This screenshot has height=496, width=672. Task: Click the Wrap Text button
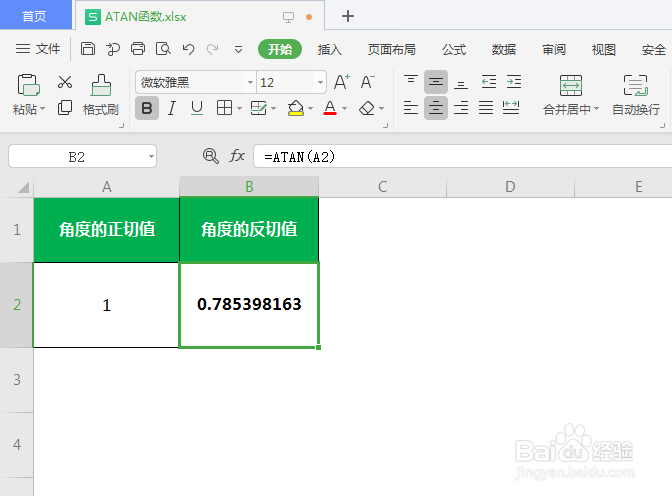click(636, 95)
